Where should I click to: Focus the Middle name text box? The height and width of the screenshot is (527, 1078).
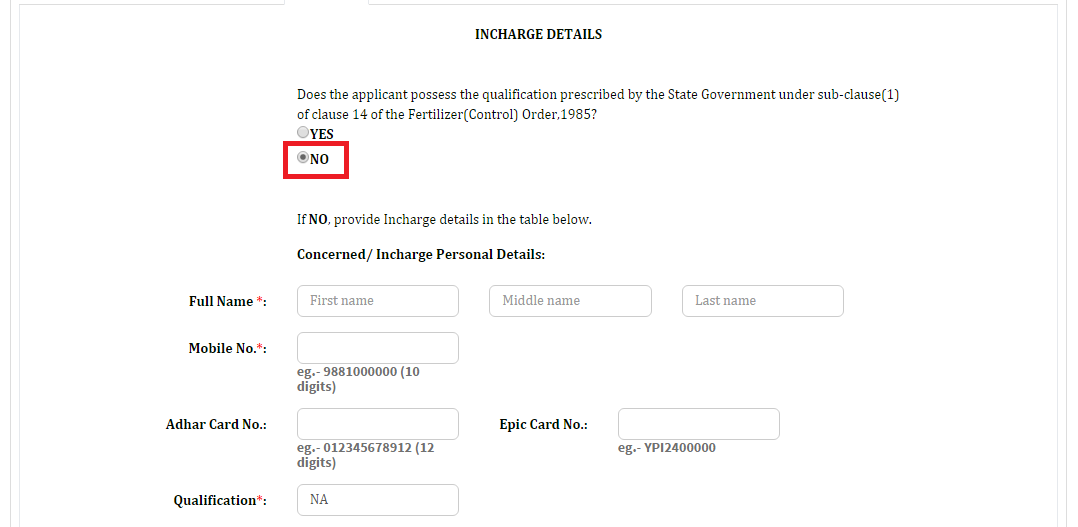570,301
